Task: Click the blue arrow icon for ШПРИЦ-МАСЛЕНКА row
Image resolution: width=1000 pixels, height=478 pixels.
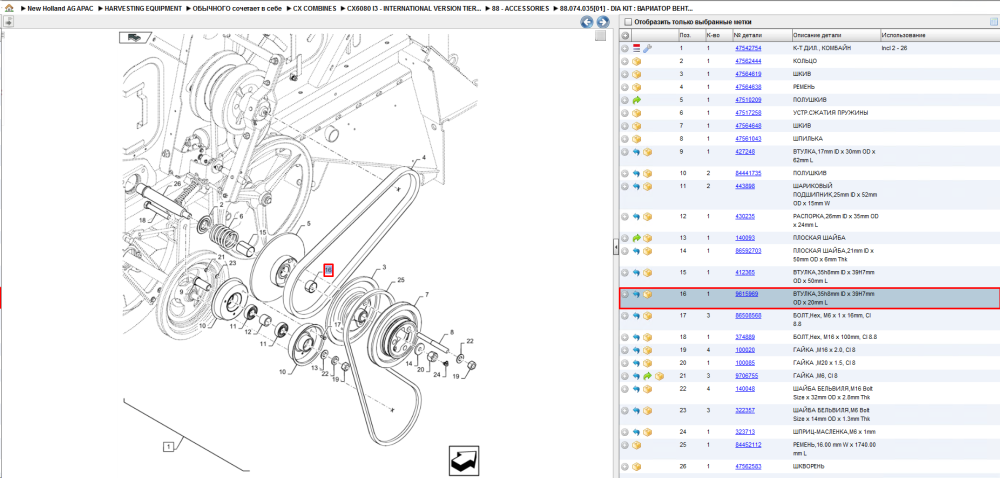Action: point(636,431)
